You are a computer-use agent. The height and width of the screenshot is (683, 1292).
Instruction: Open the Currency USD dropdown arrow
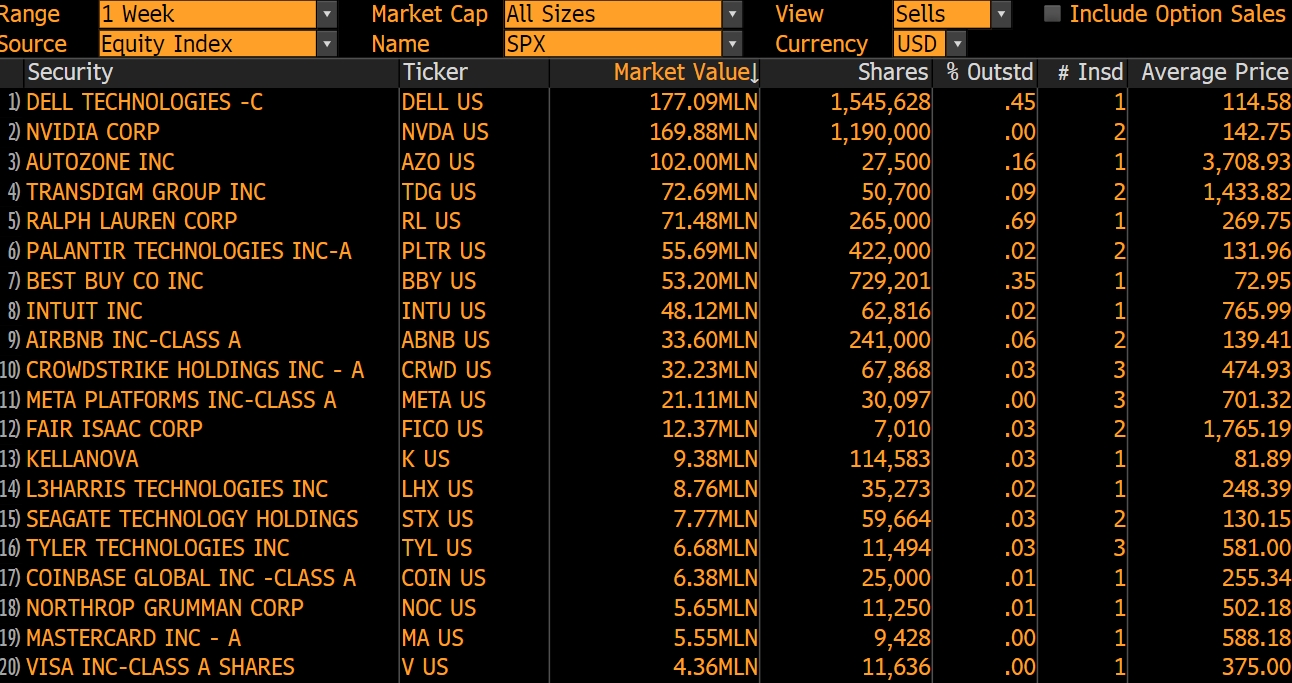click(x=957, y=44)
